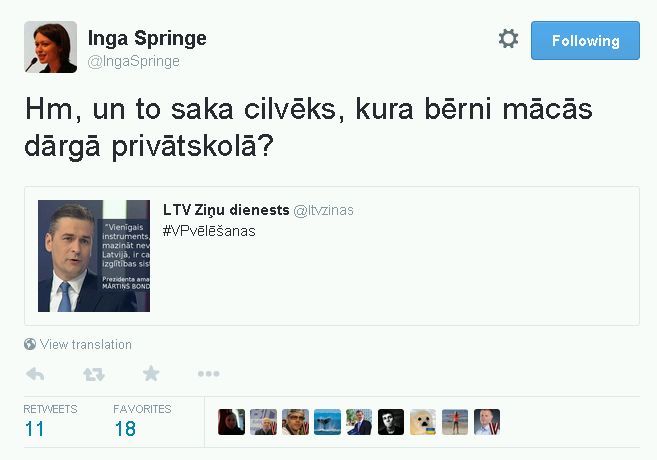The width and height of the screenshot is (657, 460).
Task: Open the @ltvzinas handle
Action: [x=323, y=210]
